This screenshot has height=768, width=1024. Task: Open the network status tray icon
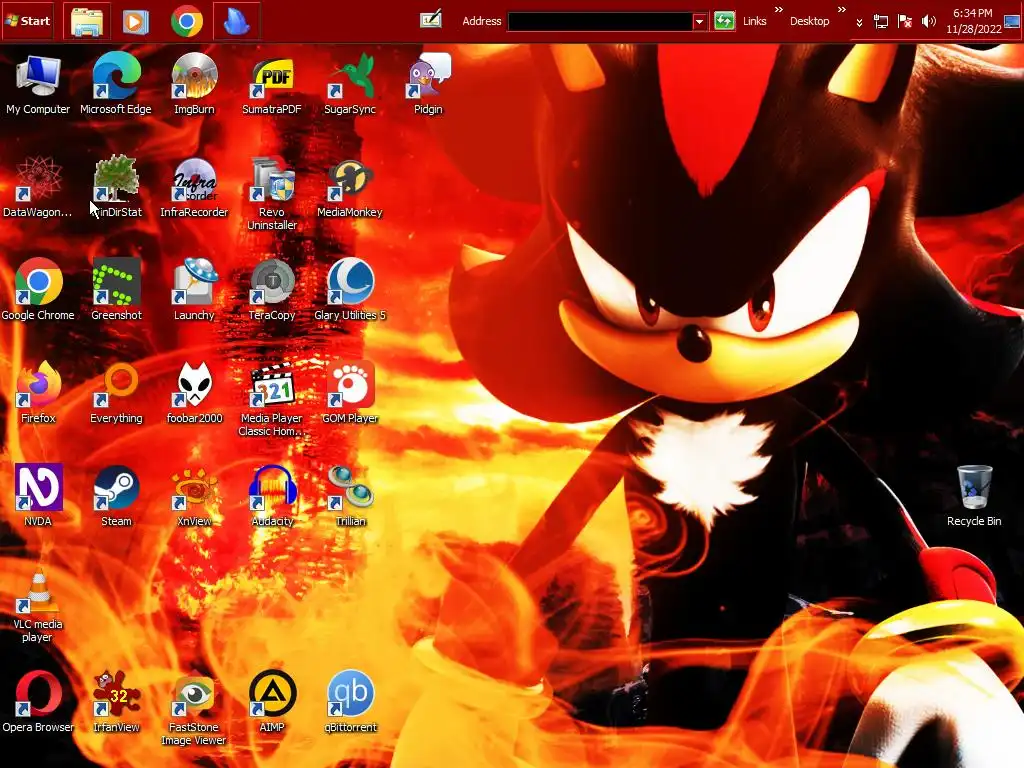[x=881, y=22]
